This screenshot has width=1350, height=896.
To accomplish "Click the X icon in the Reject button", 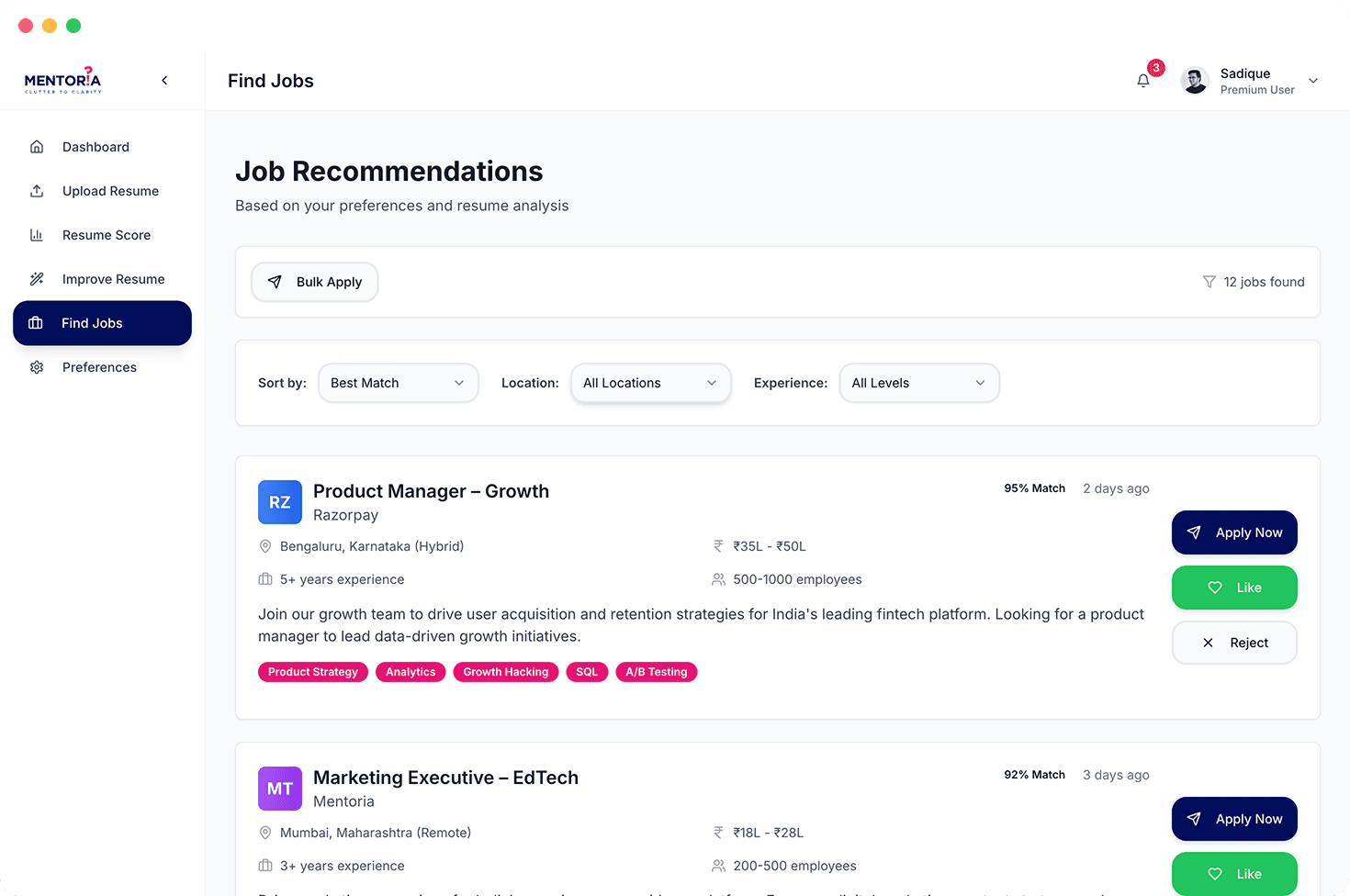I will point(1209,643).
